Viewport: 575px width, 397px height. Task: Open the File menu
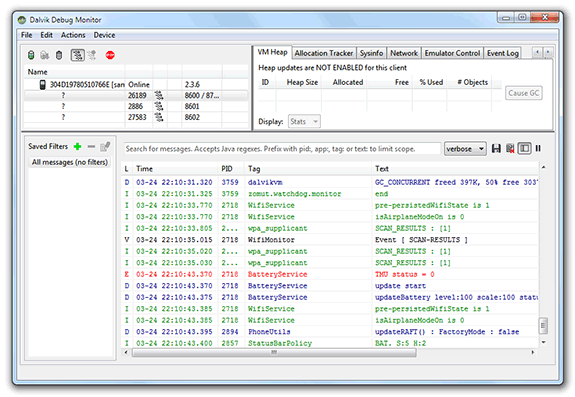coord(26,35)
